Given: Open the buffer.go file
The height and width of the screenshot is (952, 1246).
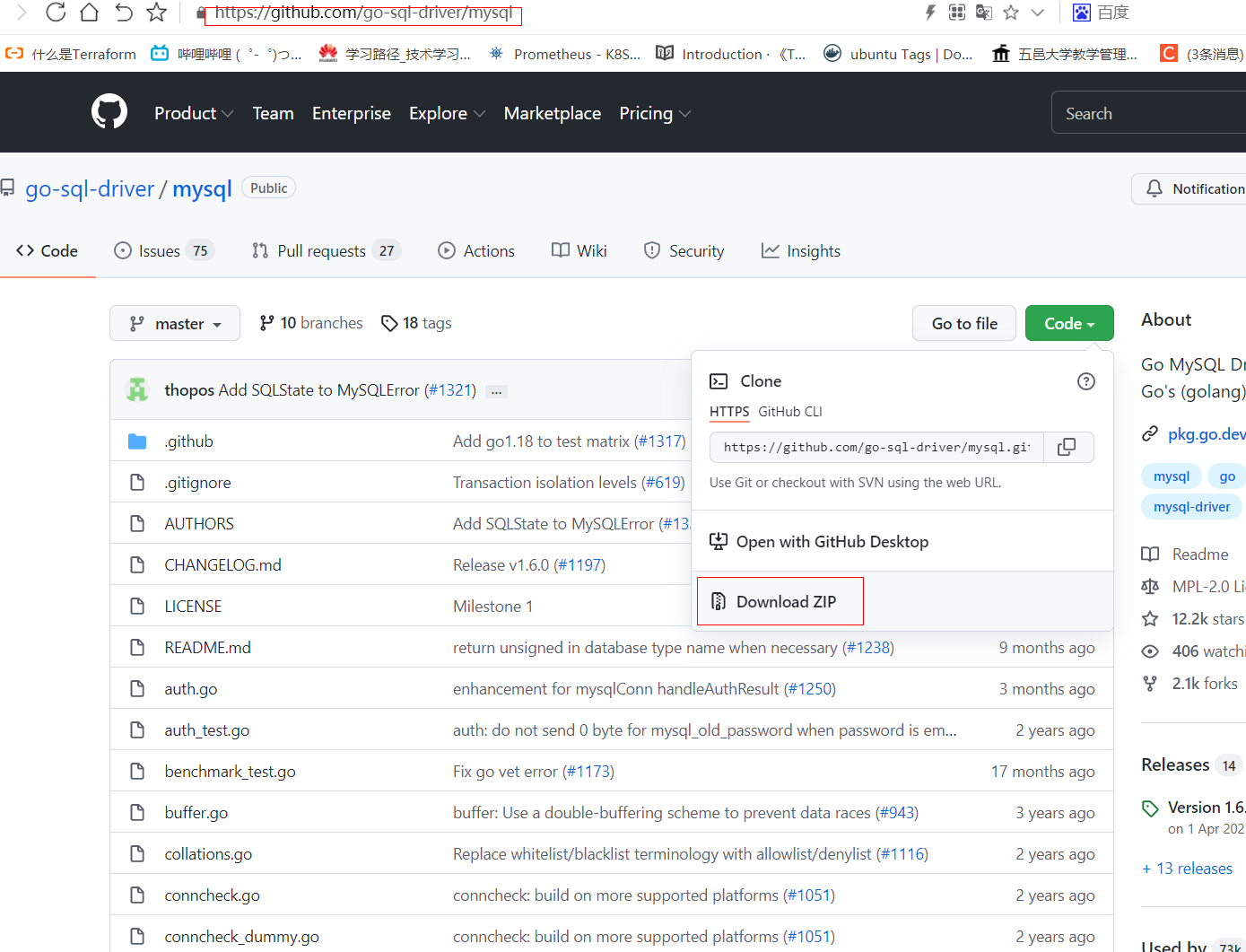Looking at the screenshot, I should tap(196, 813).
